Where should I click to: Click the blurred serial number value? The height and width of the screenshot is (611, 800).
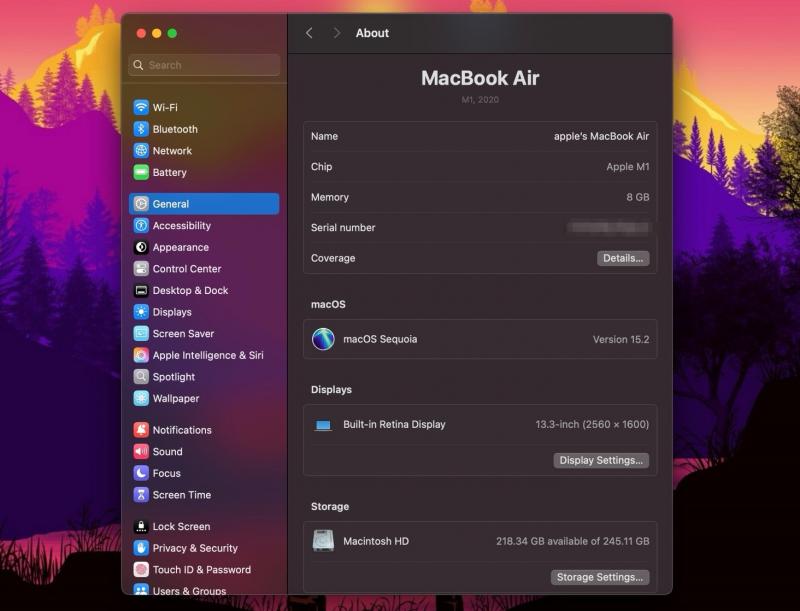click(x=608, y=227)
